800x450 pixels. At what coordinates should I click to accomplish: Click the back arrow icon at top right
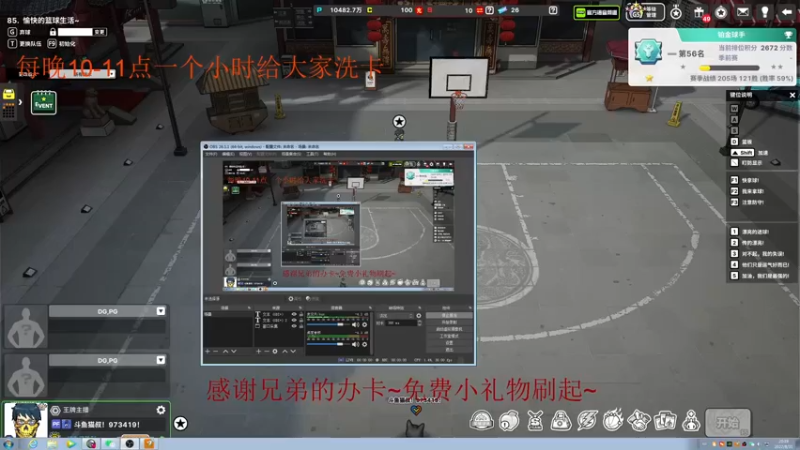click(787, 12)
